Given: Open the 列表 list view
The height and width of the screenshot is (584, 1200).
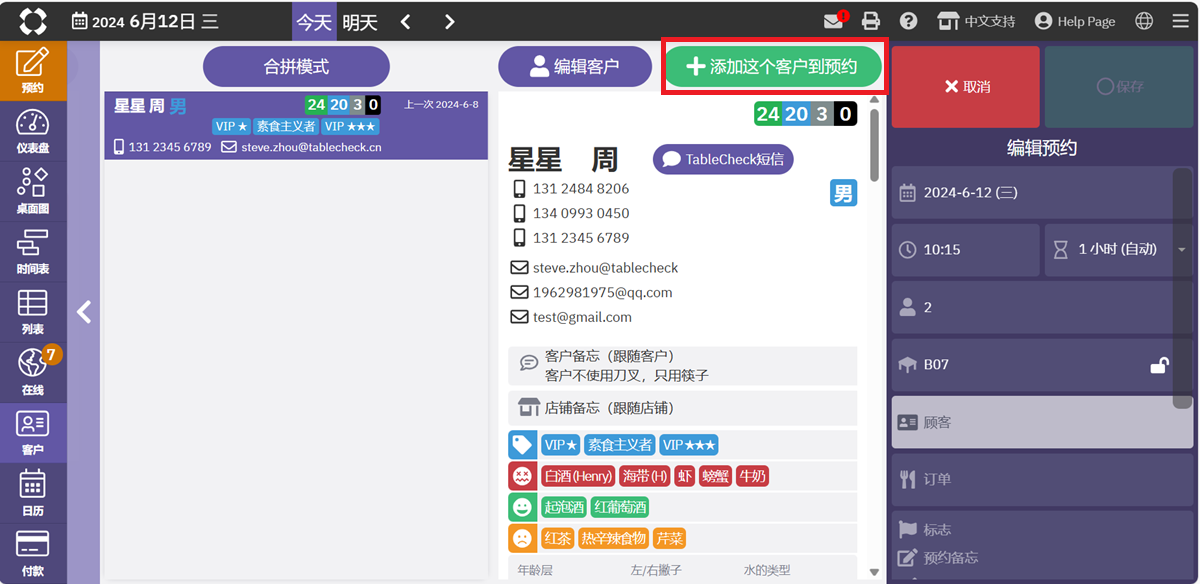Looking at the screenshot, I should 33,311.
